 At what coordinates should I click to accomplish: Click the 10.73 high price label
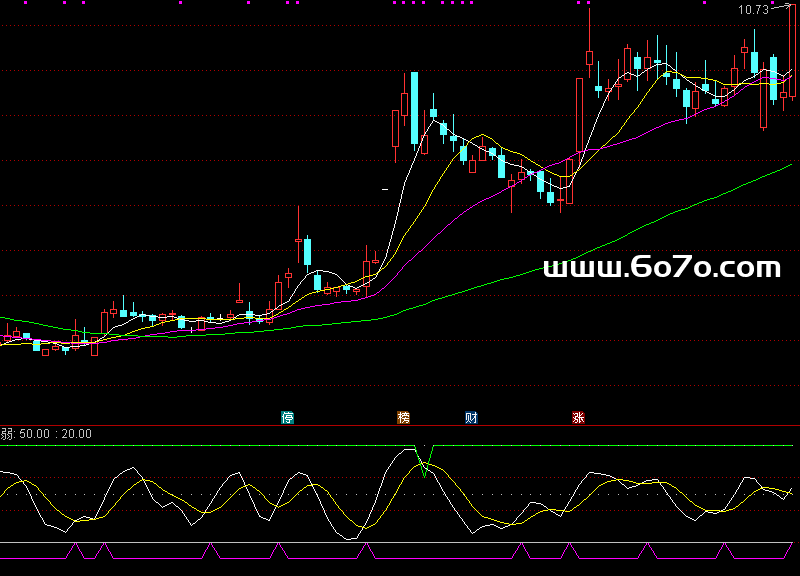click(753, 10)
